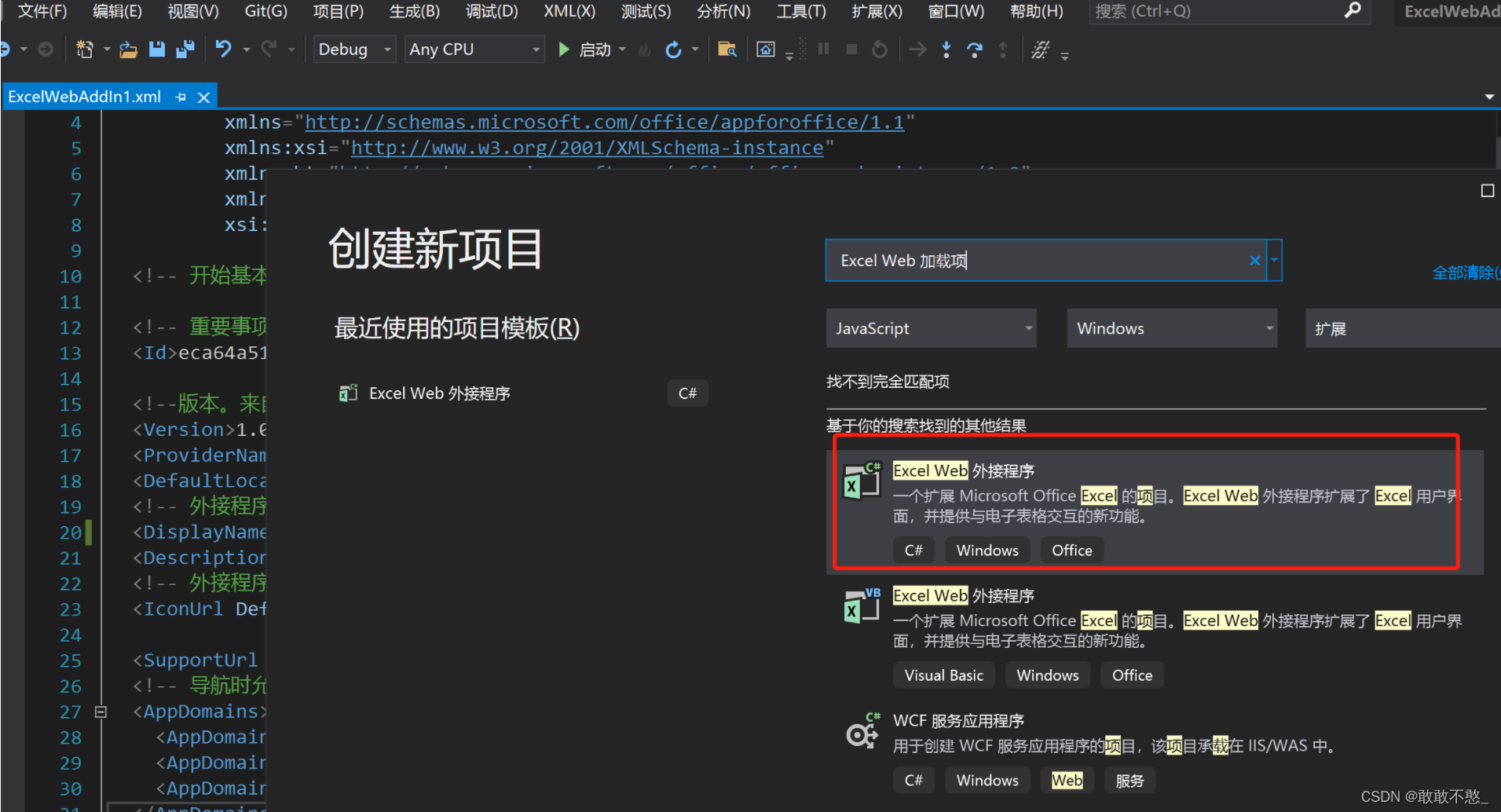Click the redo arrow icon
This screenshot has width=1501, height=812.
269,49
